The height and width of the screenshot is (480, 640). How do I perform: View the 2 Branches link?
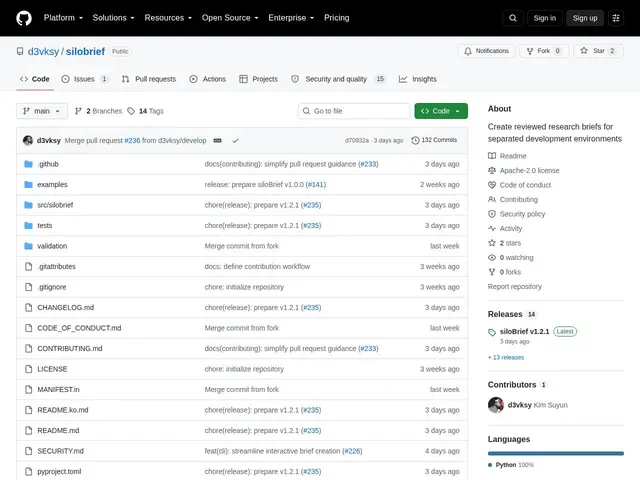tap(98, 111)
